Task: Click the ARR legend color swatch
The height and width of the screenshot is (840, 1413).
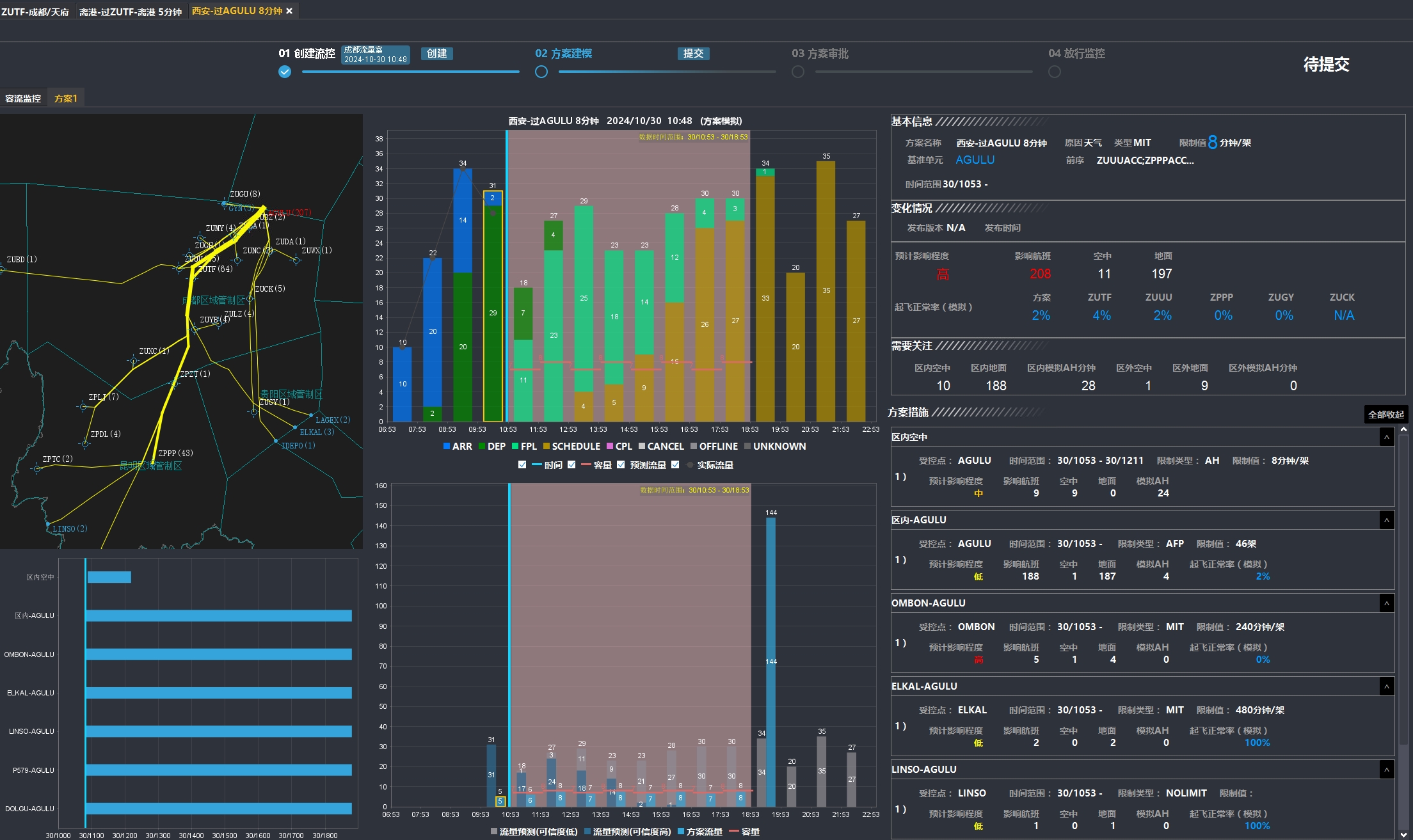Action: [447, 446]
